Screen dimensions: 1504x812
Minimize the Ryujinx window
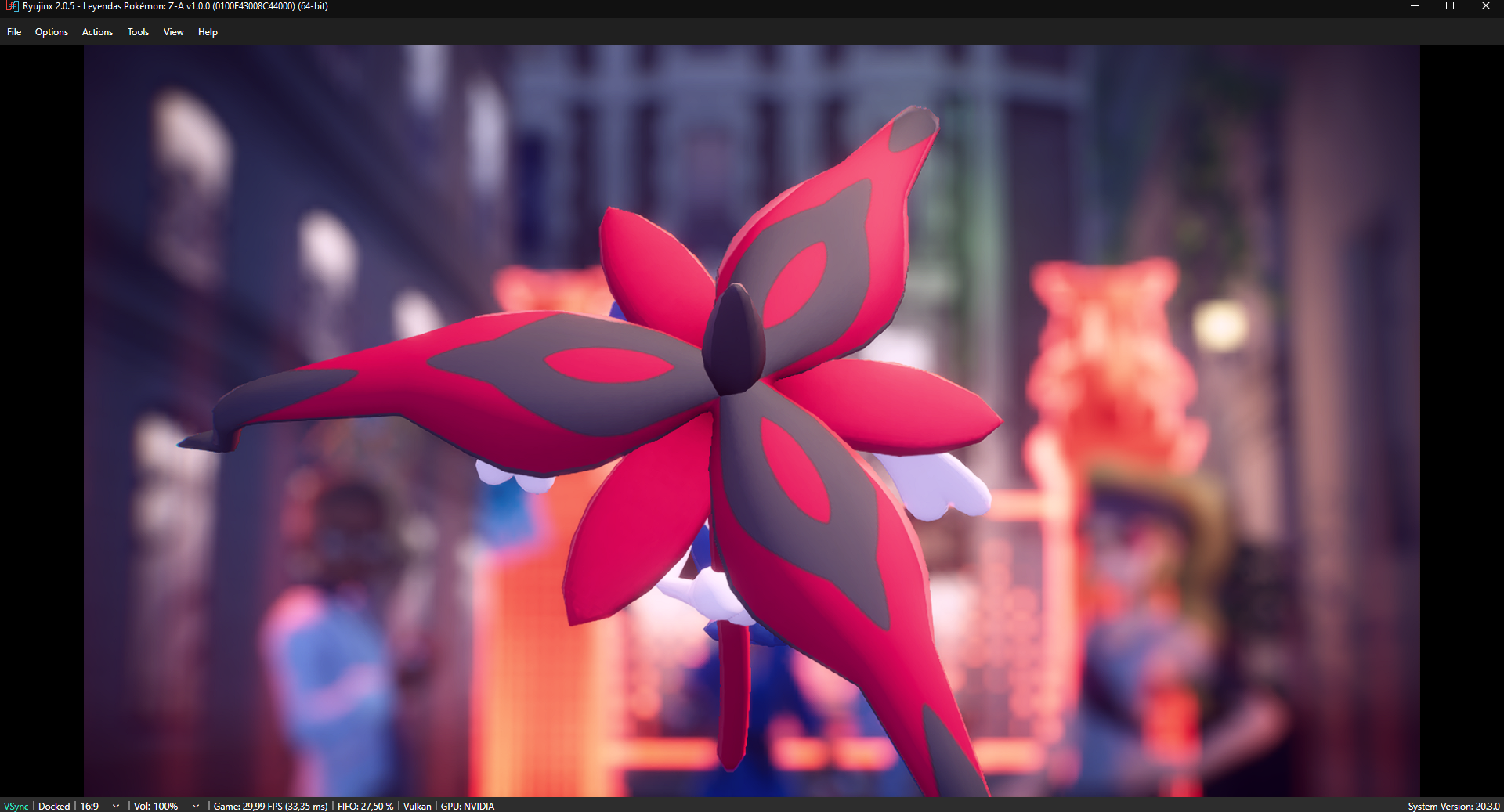point(1415,6)
